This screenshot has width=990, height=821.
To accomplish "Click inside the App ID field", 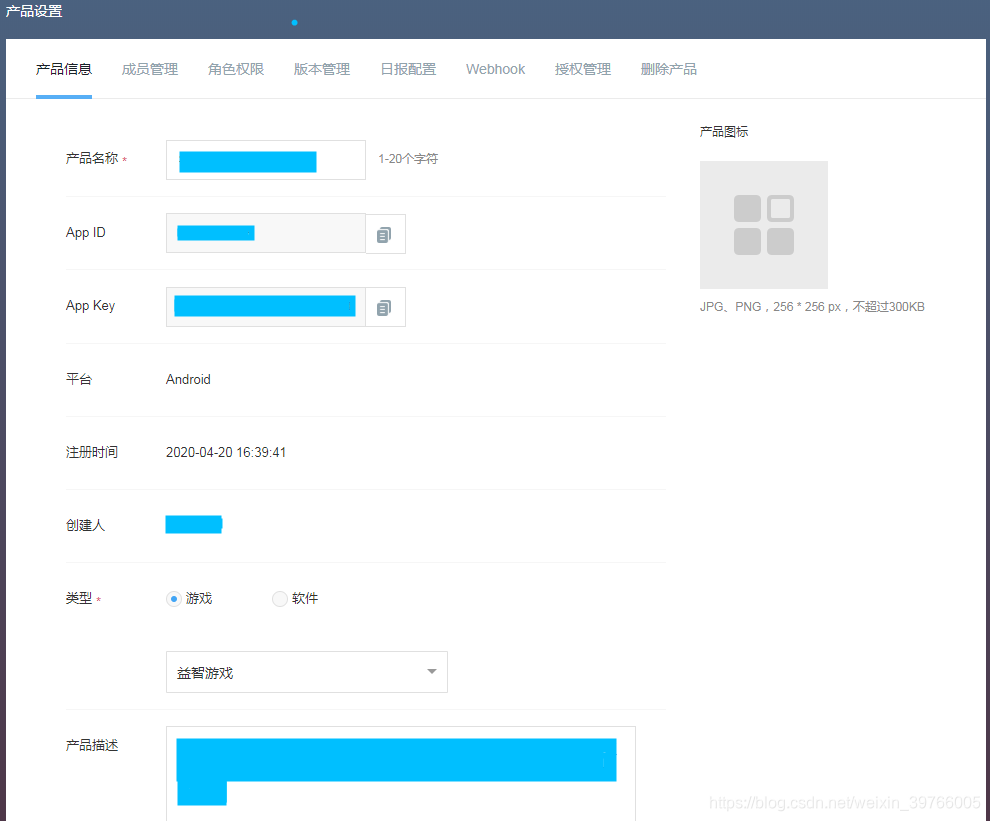I will tap(265, 233).
